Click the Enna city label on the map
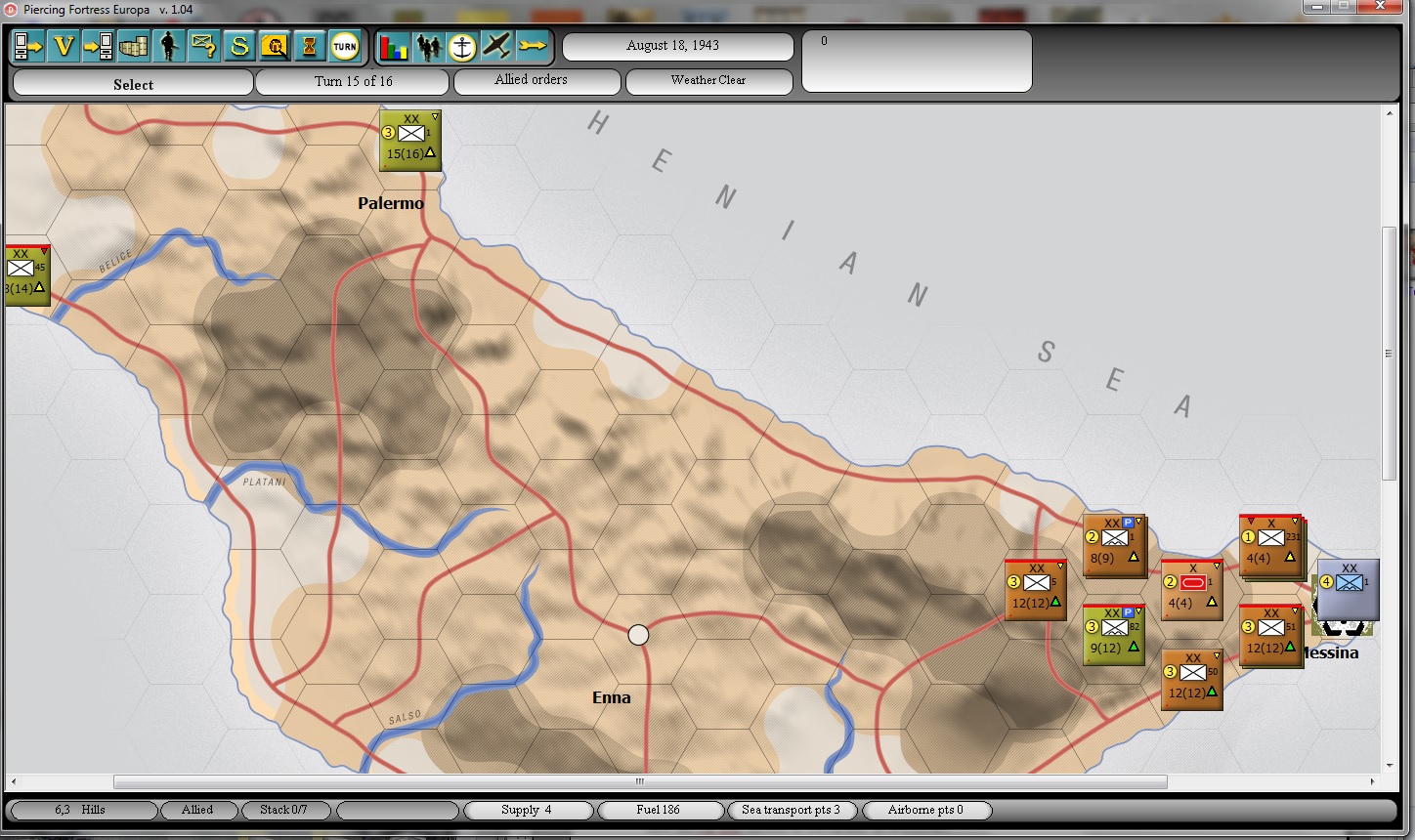This screenshot has height=840, width=1415. [x=612, y=697]
